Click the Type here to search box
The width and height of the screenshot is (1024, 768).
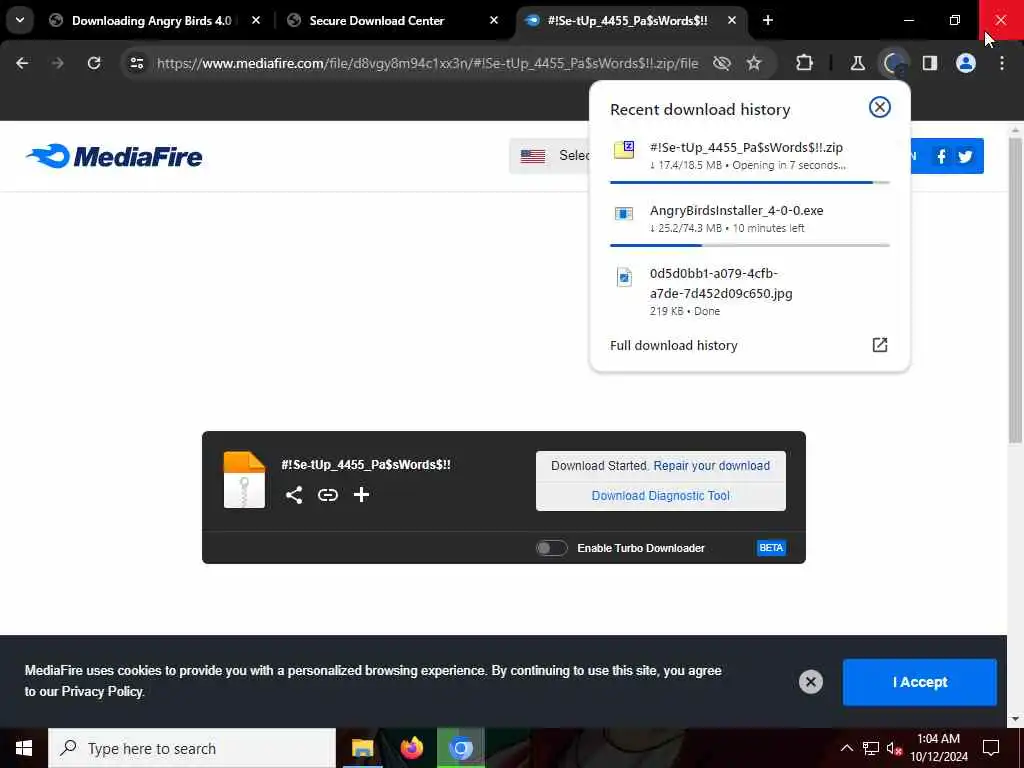pos(192,748)
